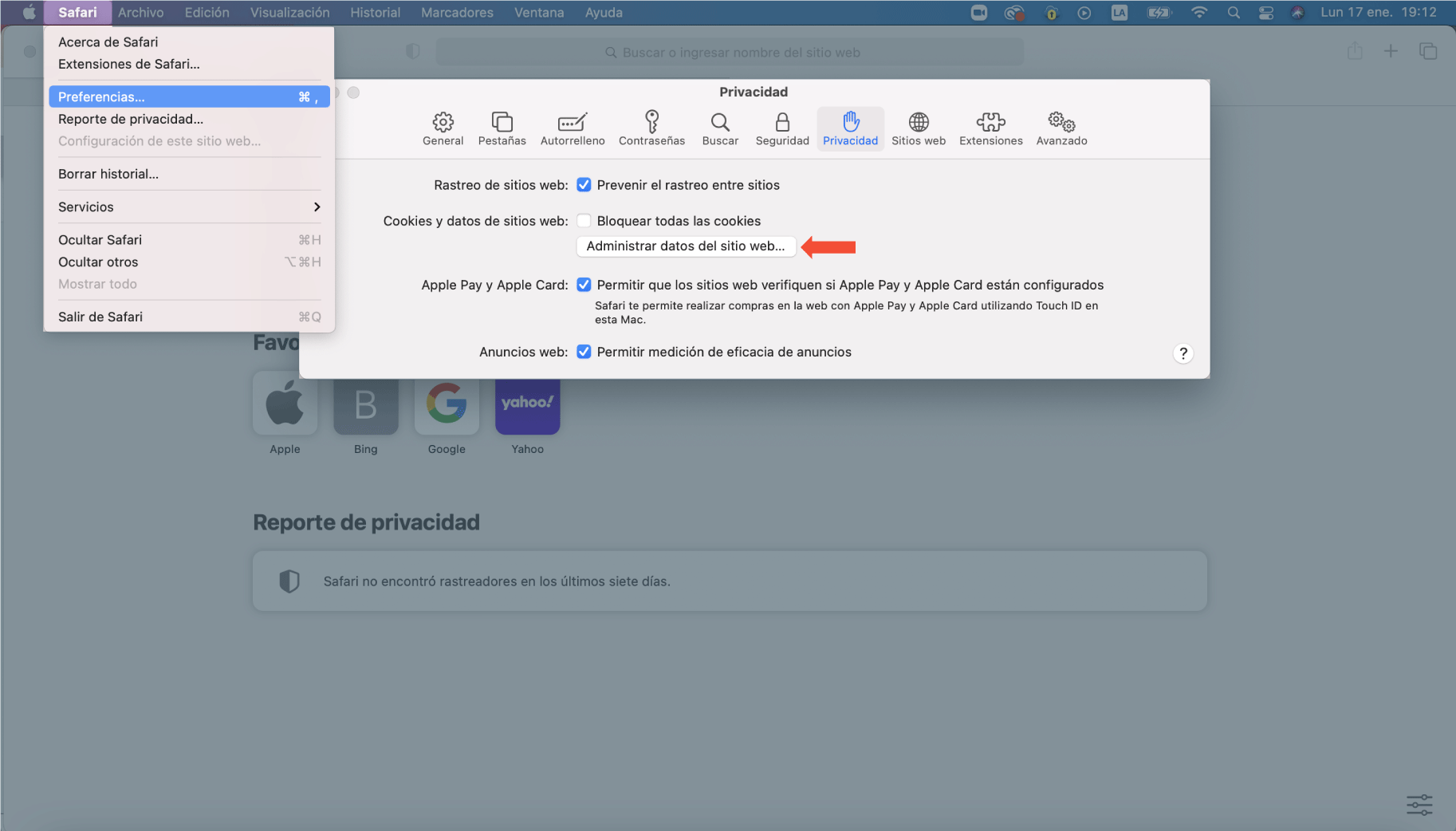Click the Safari address search field
The height and width of the screenshot is (831, 1456).
click(x=730, y=53)
